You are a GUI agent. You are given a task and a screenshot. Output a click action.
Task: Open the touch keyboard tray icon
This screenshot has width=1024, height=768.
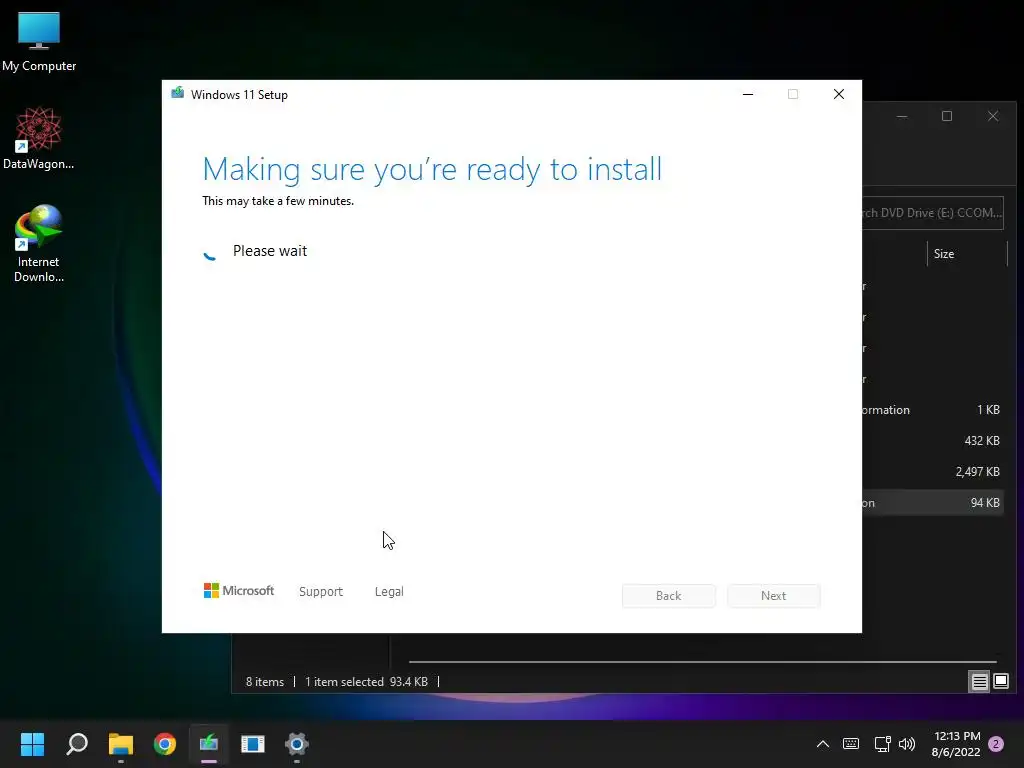(x=851, y=744)
